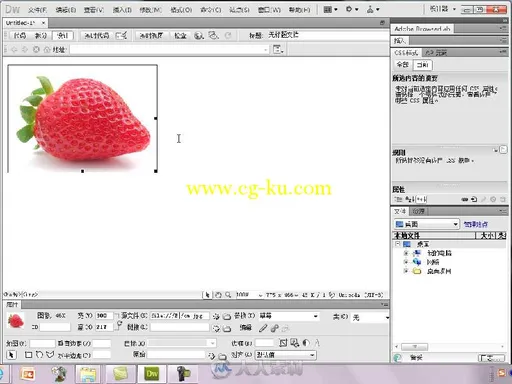Image resolution: width=512 pixels, height=384 pixels.
Task: Switch to Design view button
Action: click(63, 35)
